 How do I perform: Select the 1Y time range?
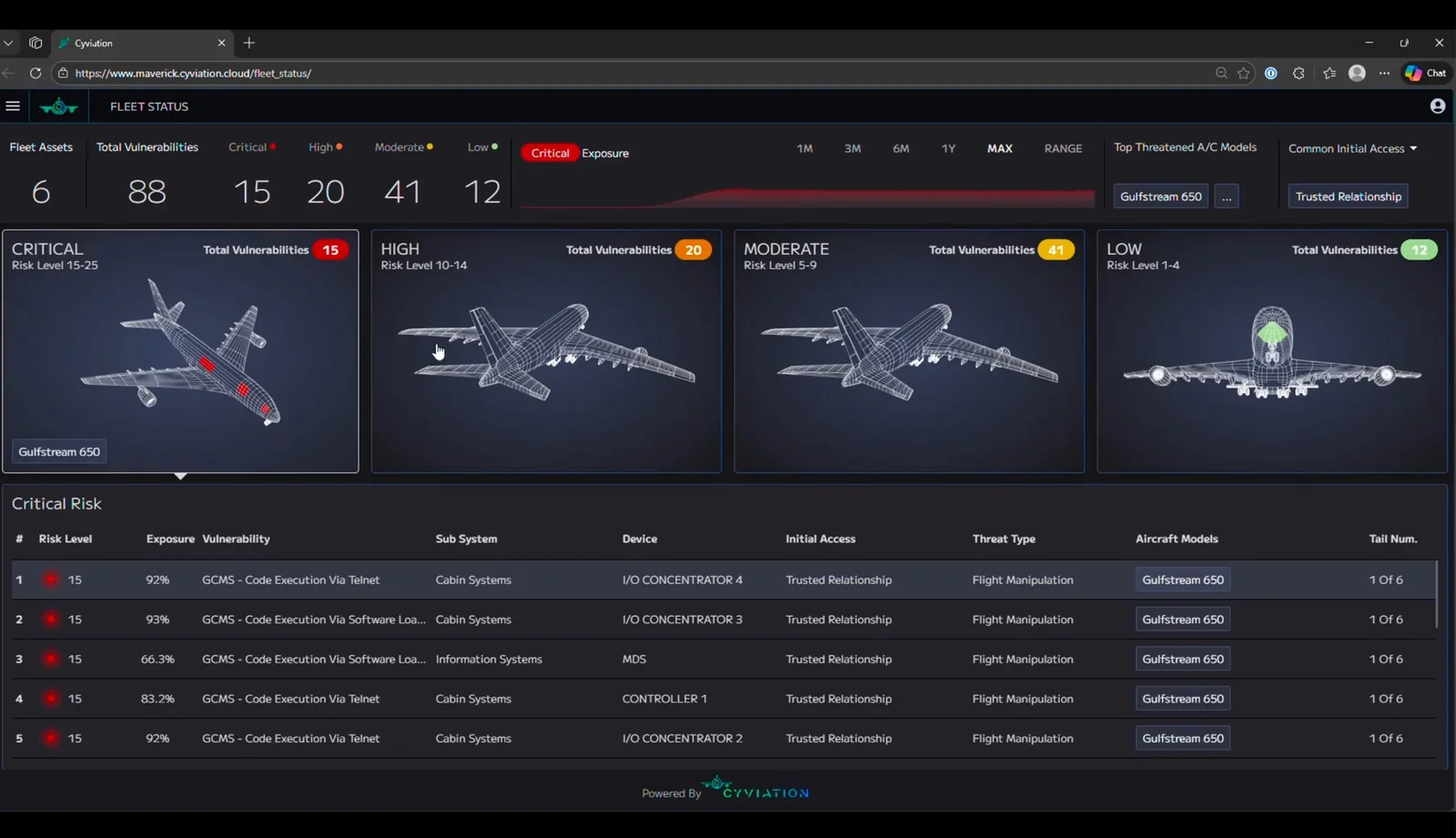pyautogui.click(x=948, y=148)
